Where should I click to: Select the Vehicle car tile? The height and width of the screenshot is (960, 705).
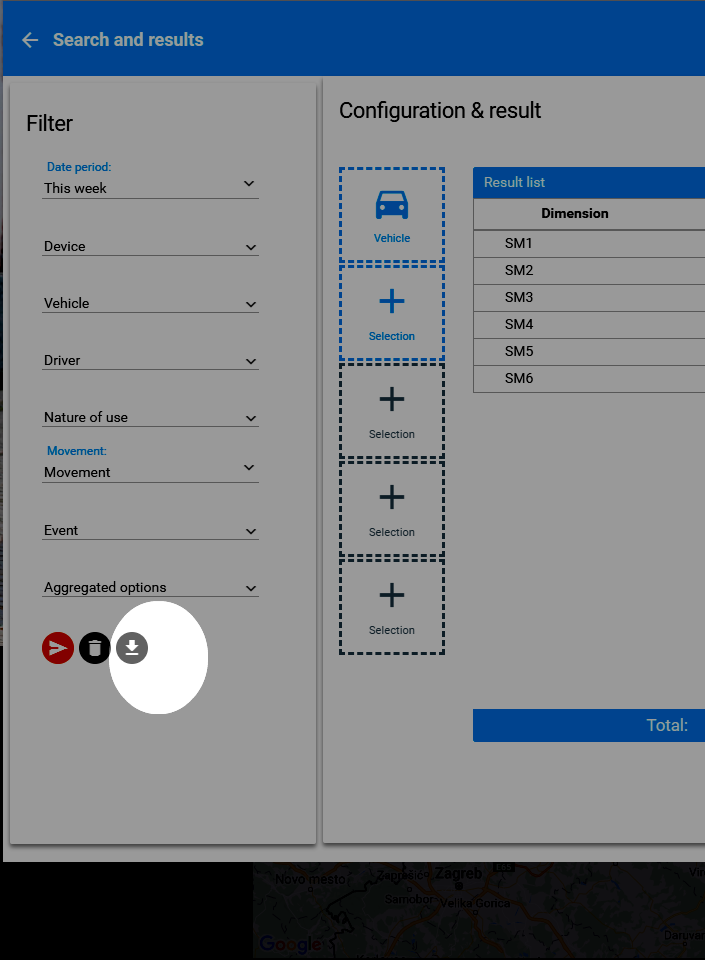(x=392, y=215)
